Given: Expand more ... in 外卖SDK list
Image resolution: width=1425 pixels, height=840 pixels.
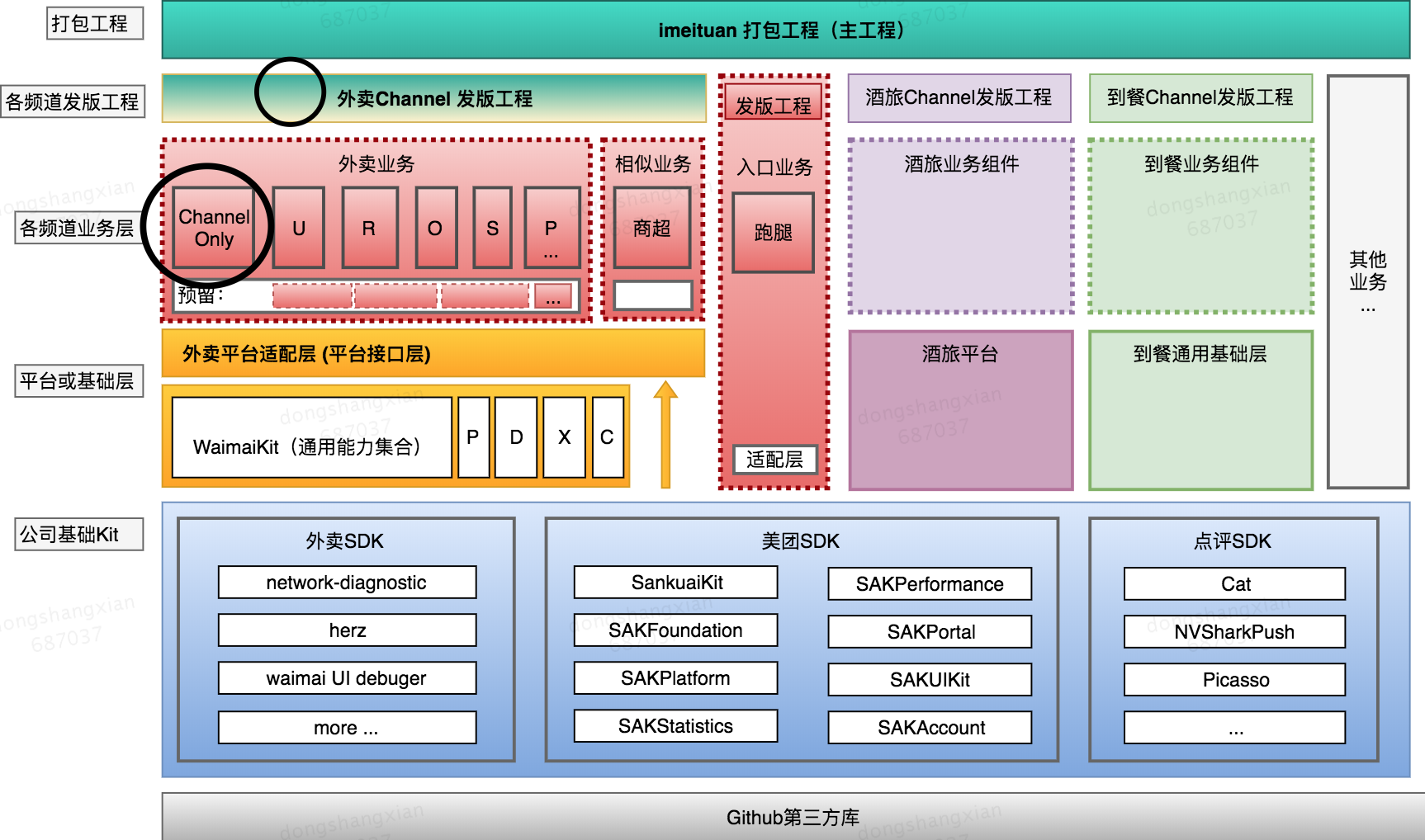Looking at the screenshot, I should click(x=346, y=727).
